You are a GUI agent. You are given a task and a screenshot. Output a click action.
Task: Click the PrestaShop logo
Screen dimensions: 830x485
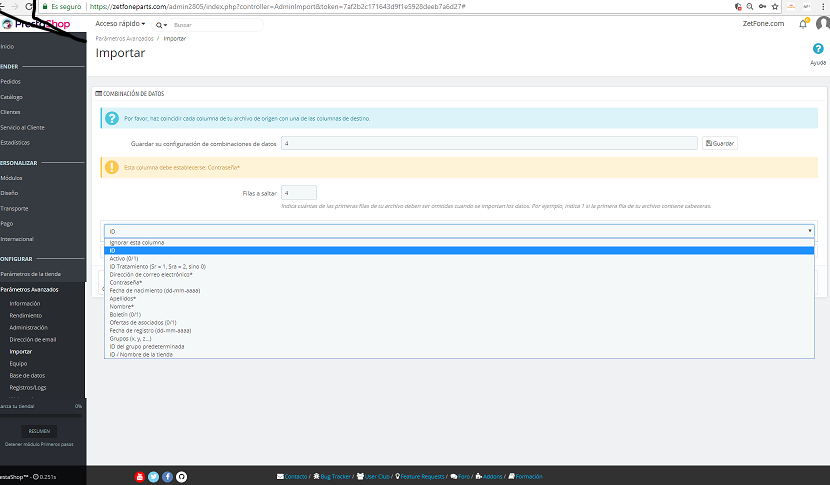pyautogui.click(x=36, y=24)
